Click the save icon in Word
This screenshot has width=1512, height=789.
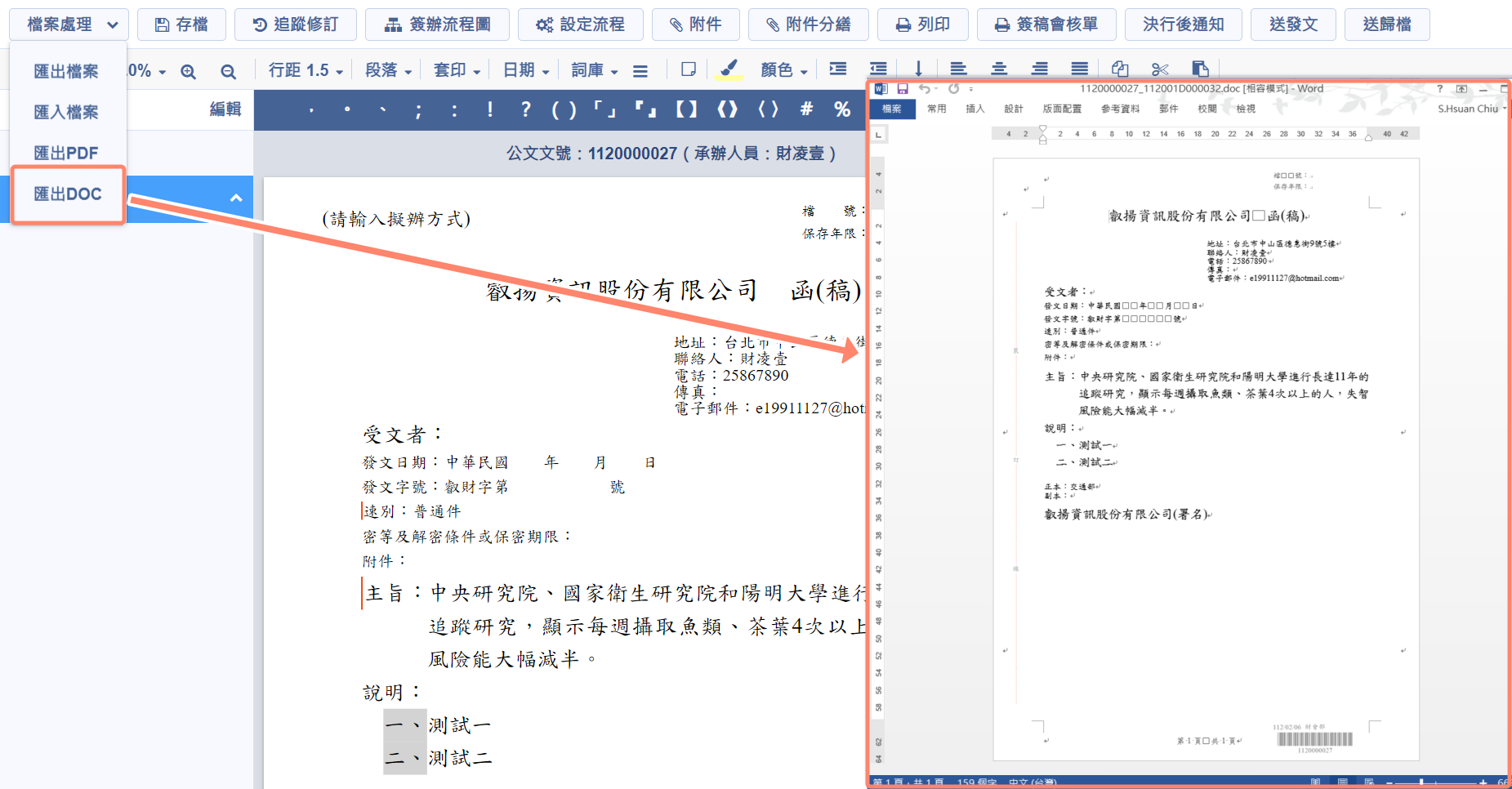[x=903, y=88]
